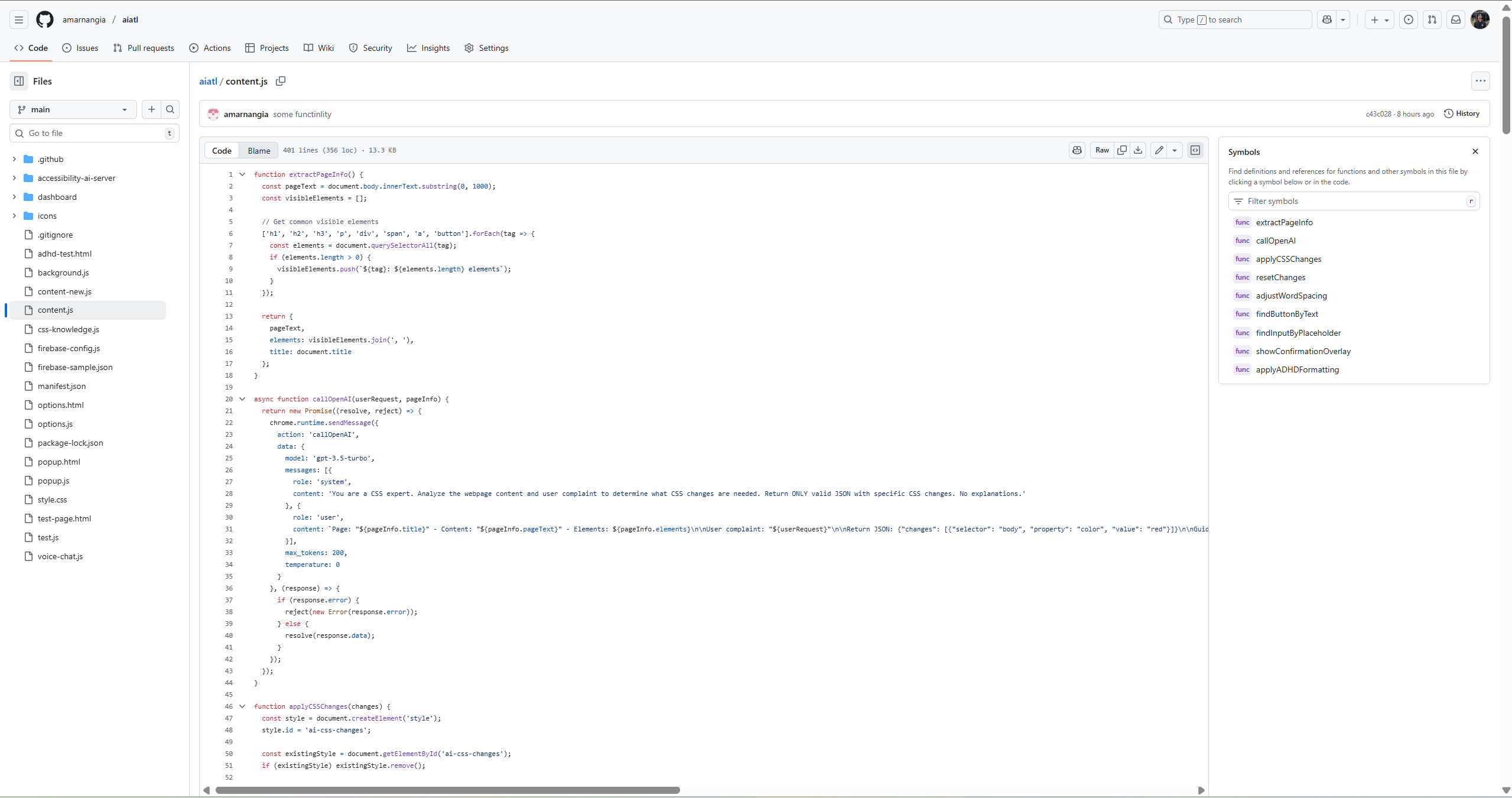The image size is (1512, 798).
Task: Open the Raw file view
Action: coord(1102,150)
